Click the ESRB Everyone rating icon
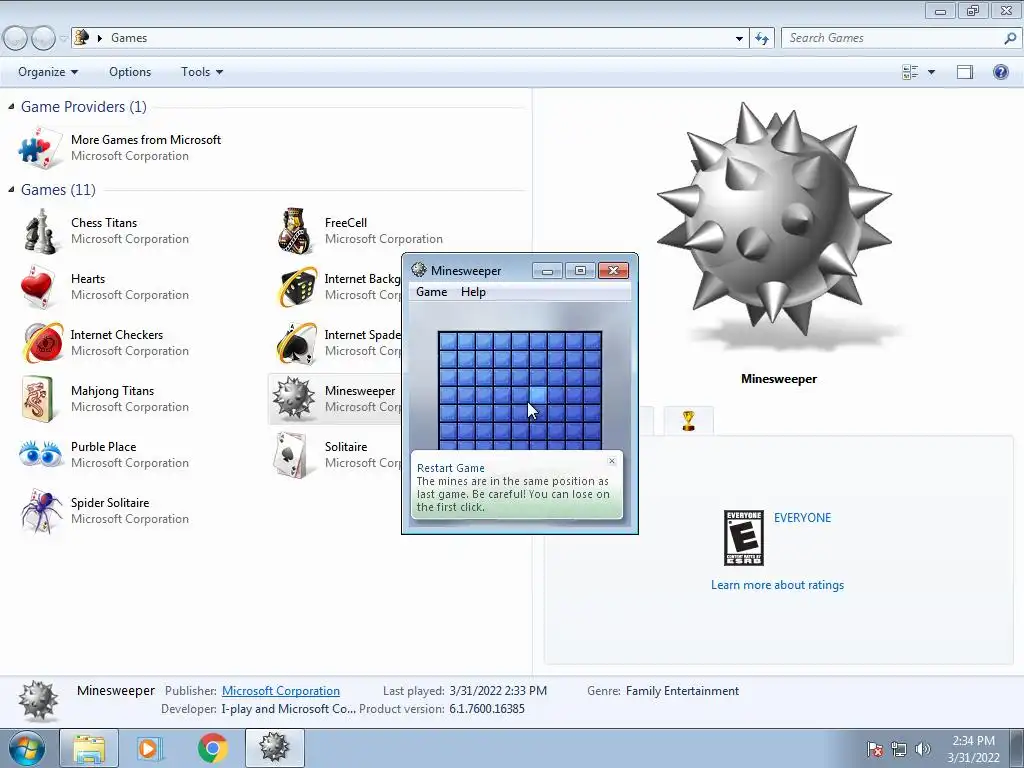 (x=744, y=538)
